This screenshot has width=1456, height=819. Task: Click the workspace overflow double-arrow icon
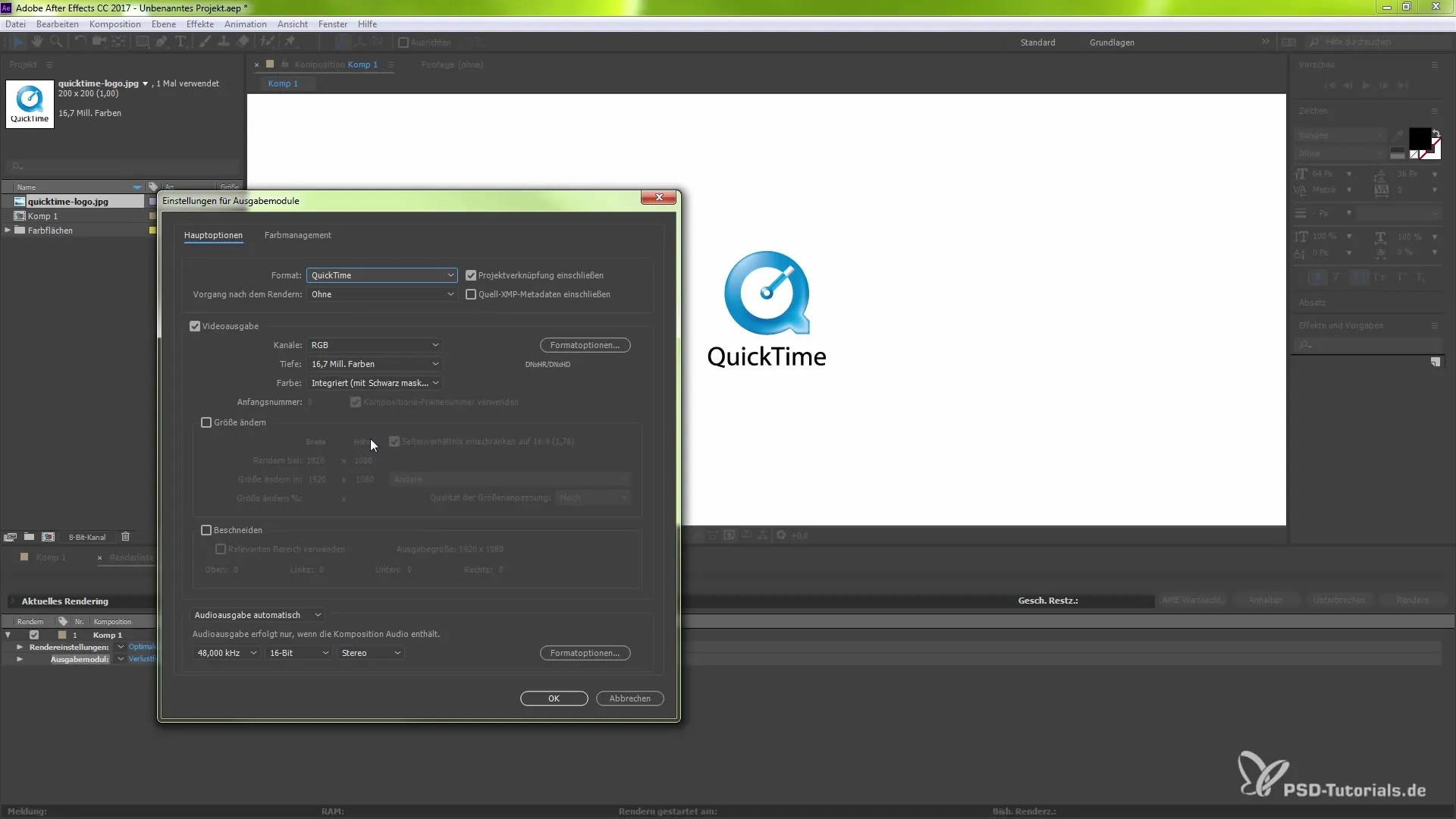[x=1266, y=42]
